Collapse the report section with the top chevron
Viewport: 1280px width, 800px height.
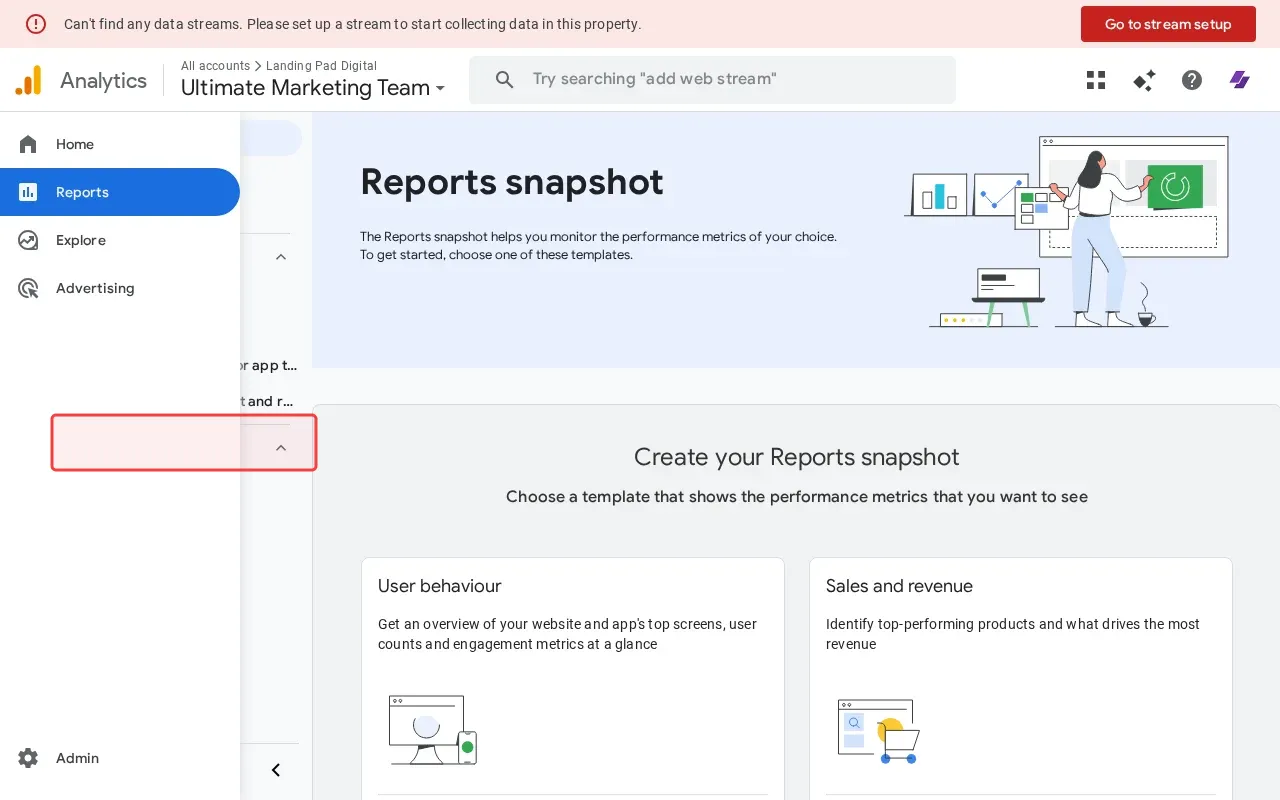pos(281,256)
